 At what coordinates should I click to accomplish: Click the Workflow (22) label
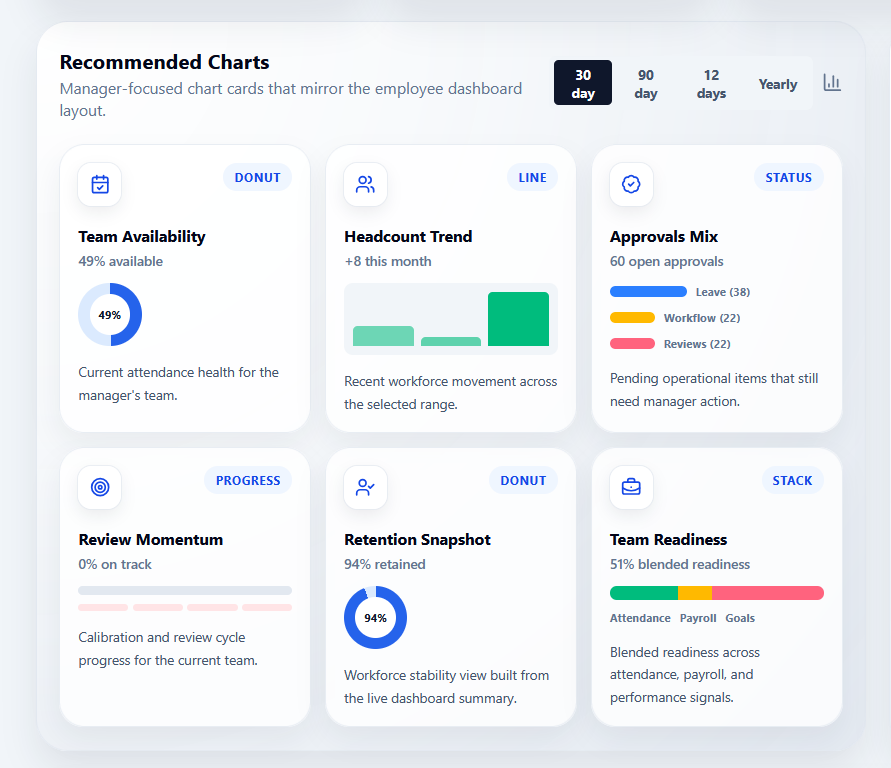[x=702, y=318]
